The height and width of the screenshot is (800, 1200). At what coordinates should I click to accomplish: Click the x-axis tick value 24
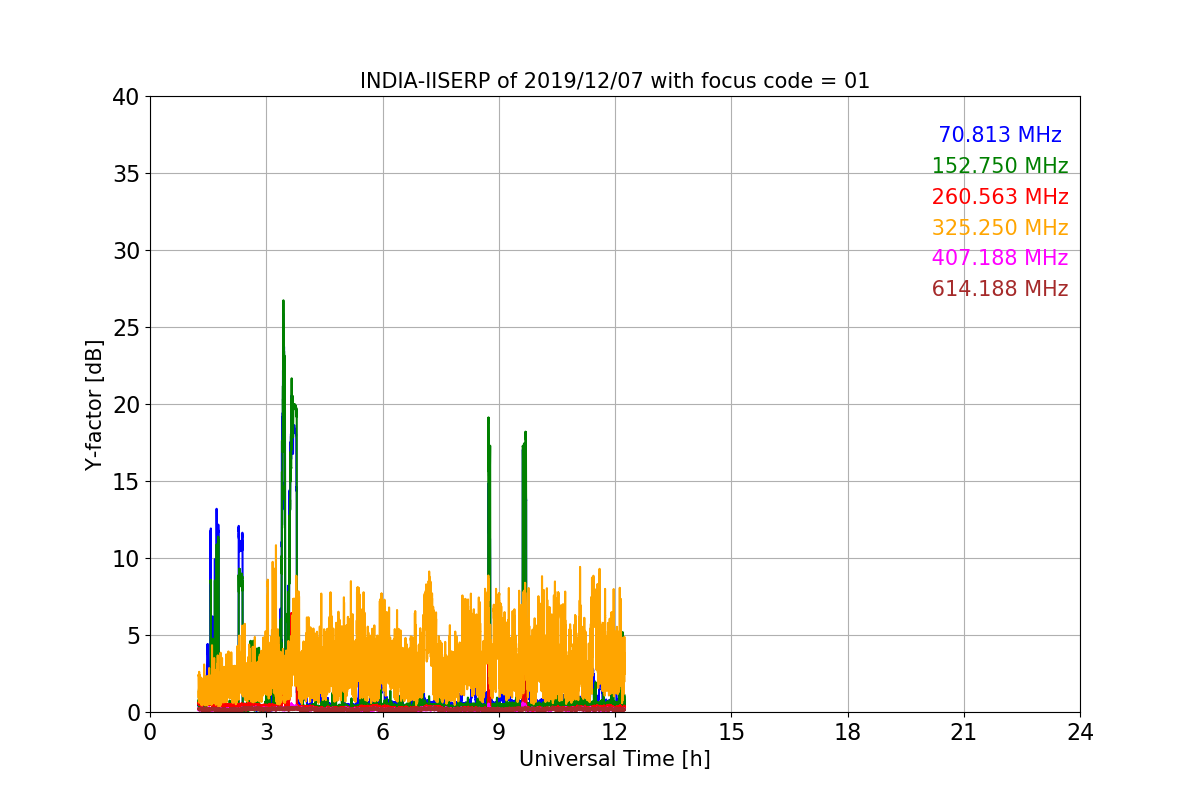tap(1080, 732)
